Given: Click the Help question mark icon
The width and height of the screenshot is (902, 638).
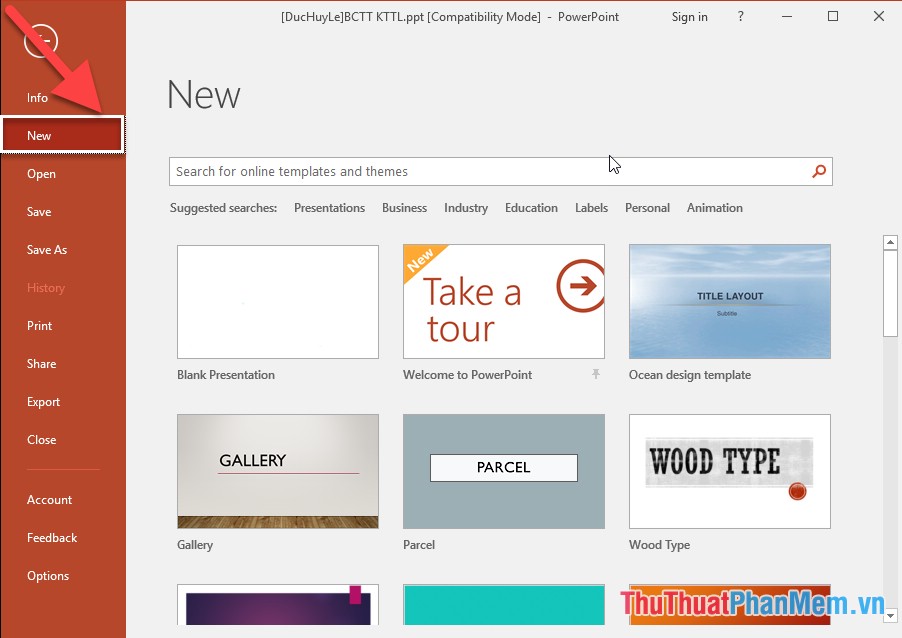Looking at the screenshot, I should [740, 17].
